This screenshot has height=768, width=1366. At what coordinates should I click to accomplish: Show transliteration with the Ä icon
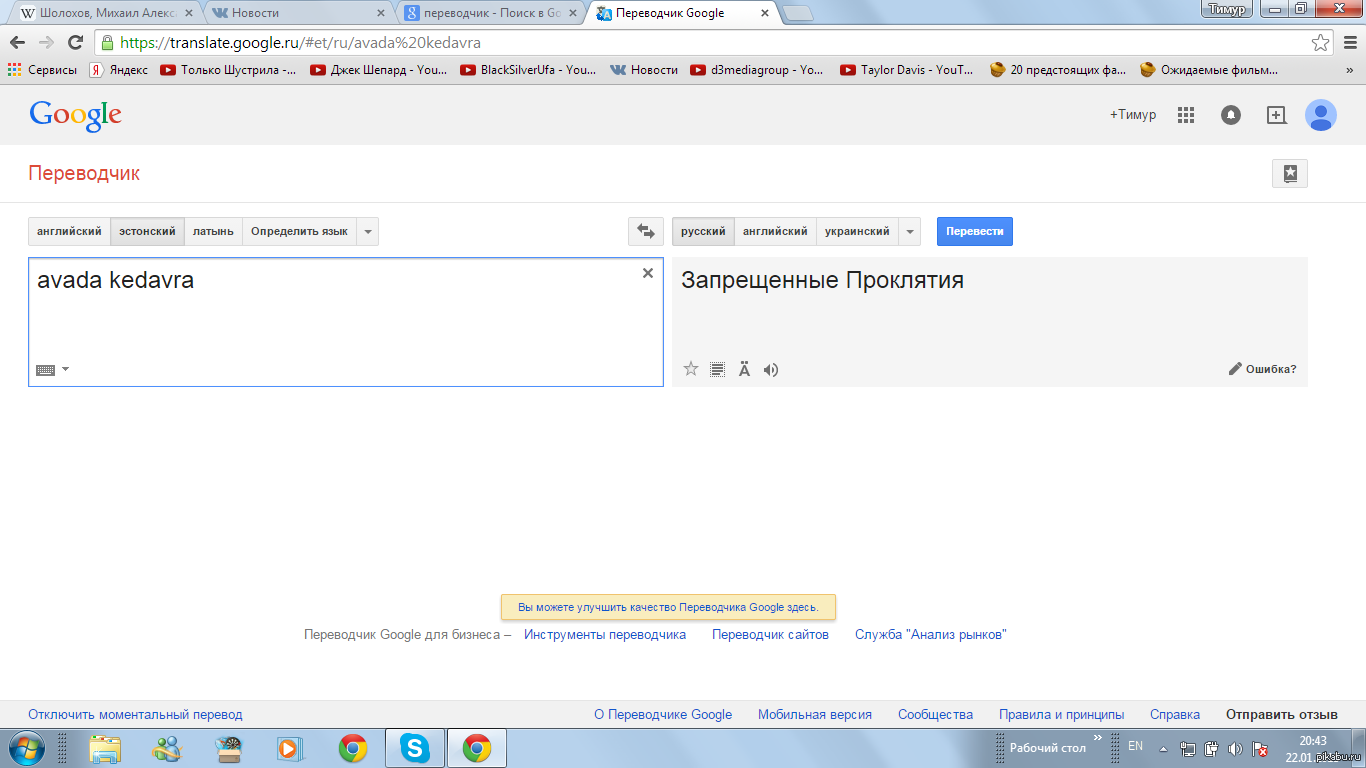click(744, 369)
